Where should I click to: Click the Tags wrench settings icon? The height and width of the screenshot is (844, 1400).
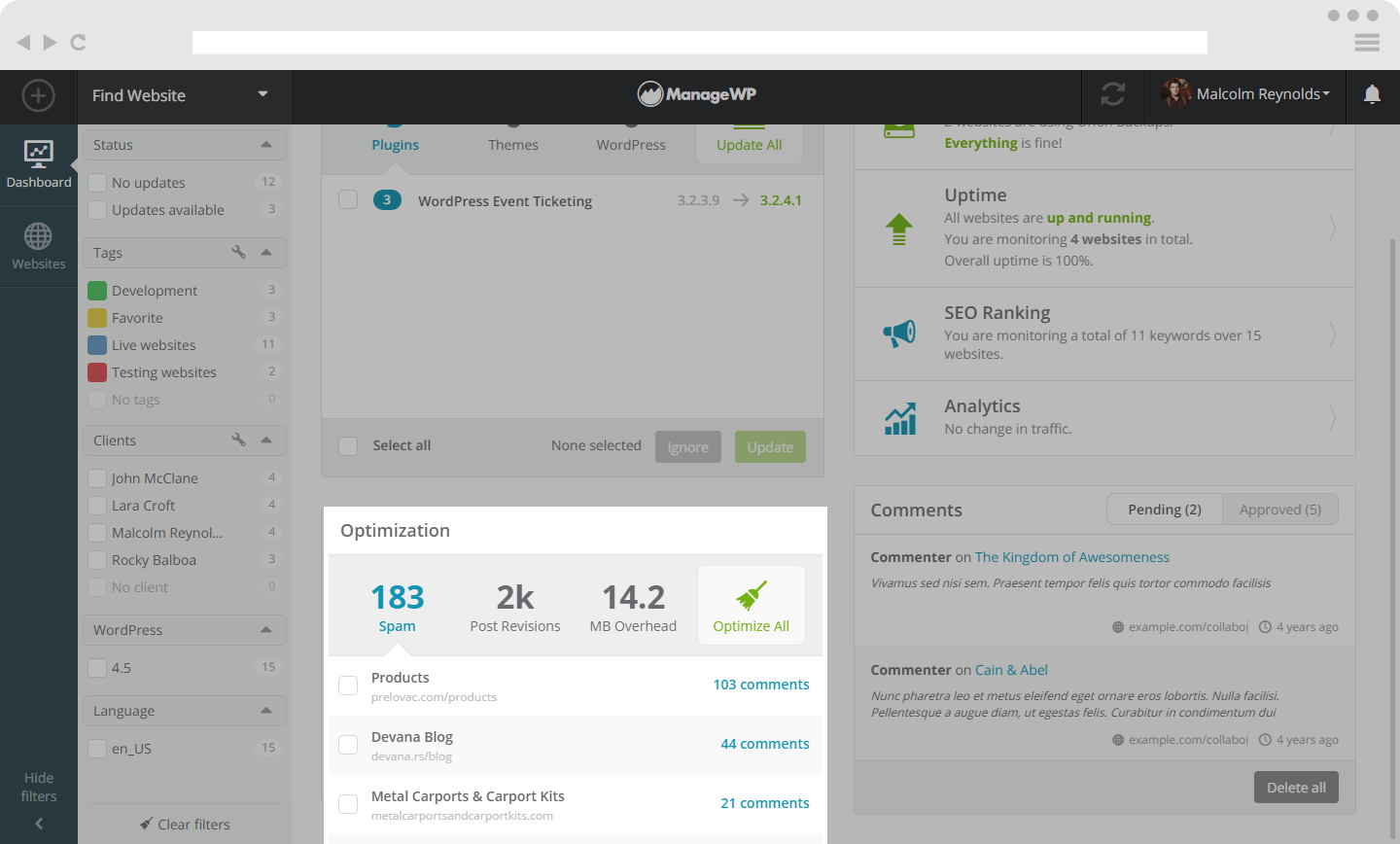[x=238, y=252]
